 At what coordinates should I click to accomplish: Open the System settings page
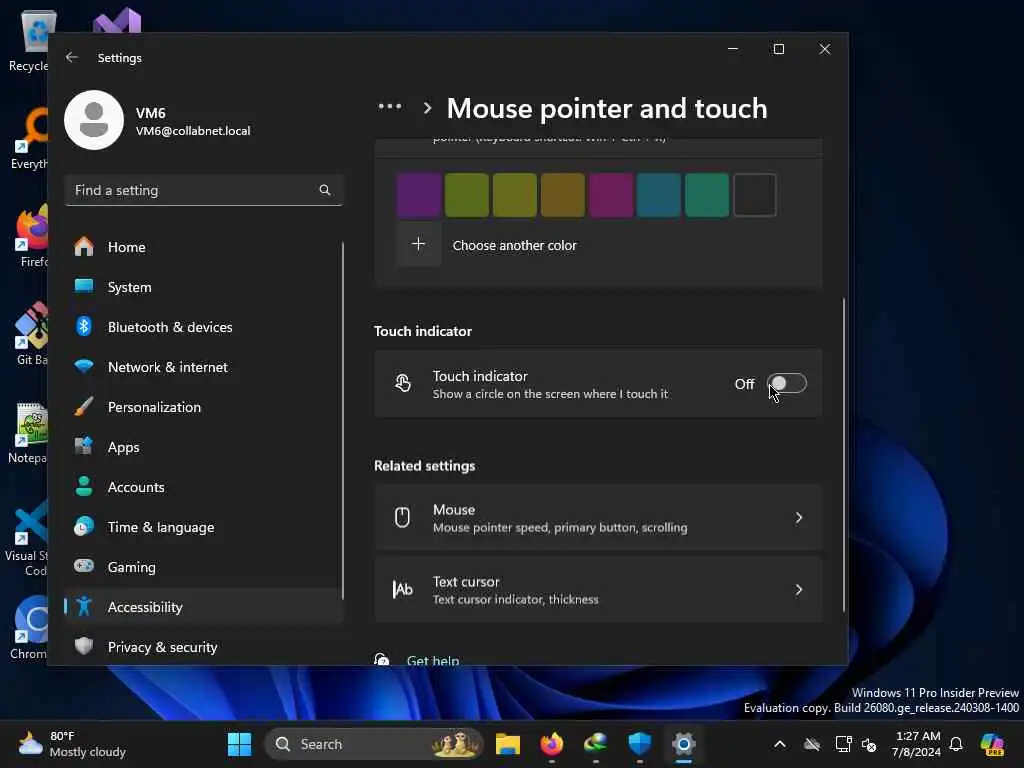[x=204, y=287]
